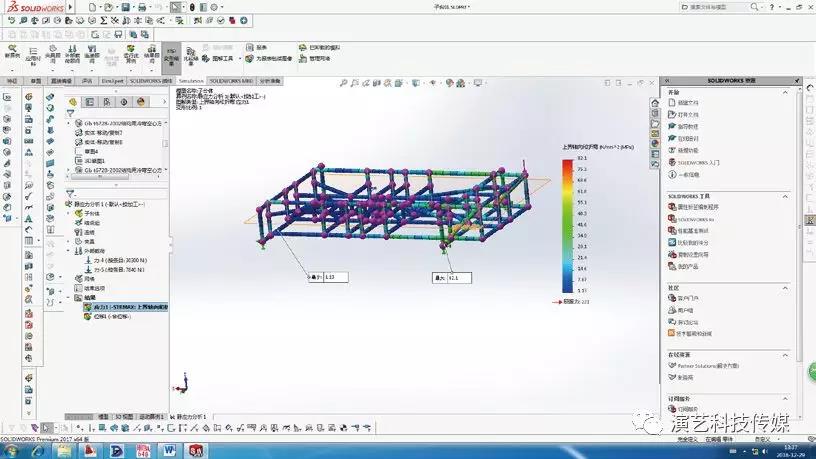Click the task pane home tab icon
The width and height of the screenshot is (816, 459).
[x=655, y=103]
